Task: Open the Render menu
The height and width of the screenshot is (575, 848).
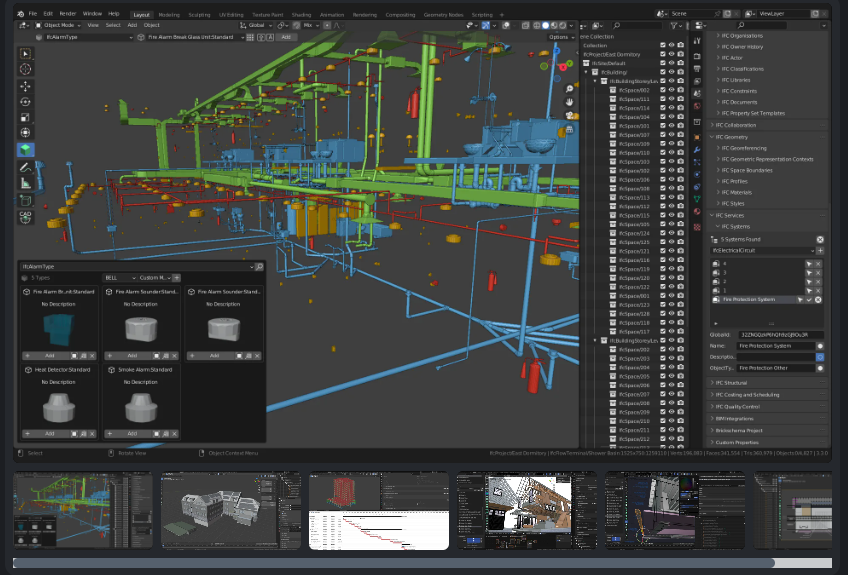Action: point(68,14)
